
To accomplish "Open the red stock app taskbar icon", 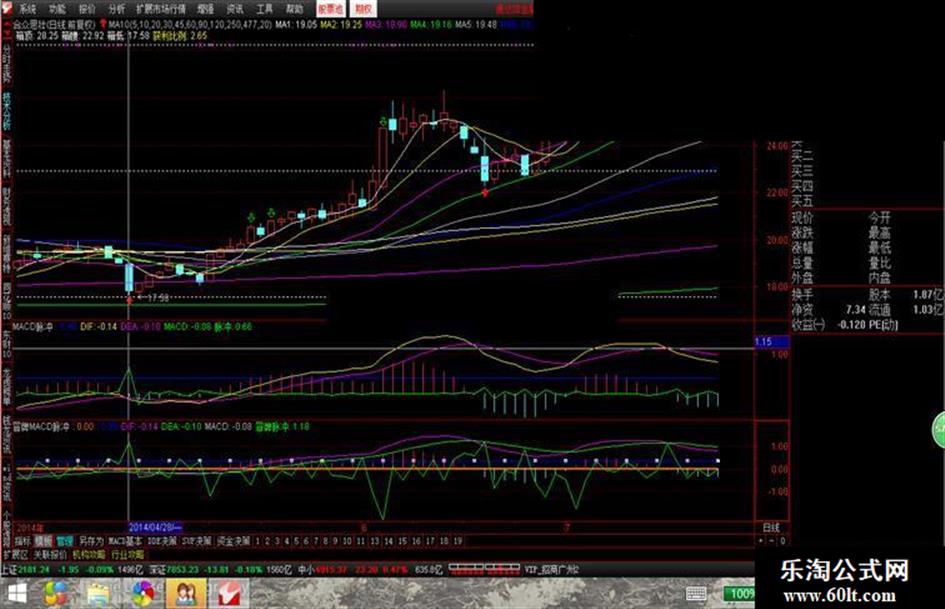I will pos(228,594).
